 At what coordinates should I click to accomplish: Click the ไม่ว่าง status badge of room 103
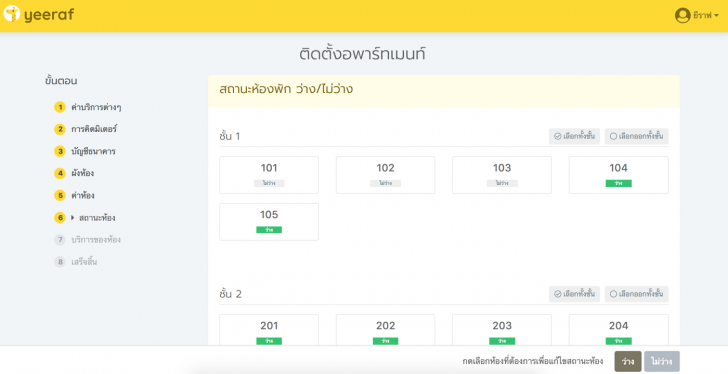tap(502, 183)
